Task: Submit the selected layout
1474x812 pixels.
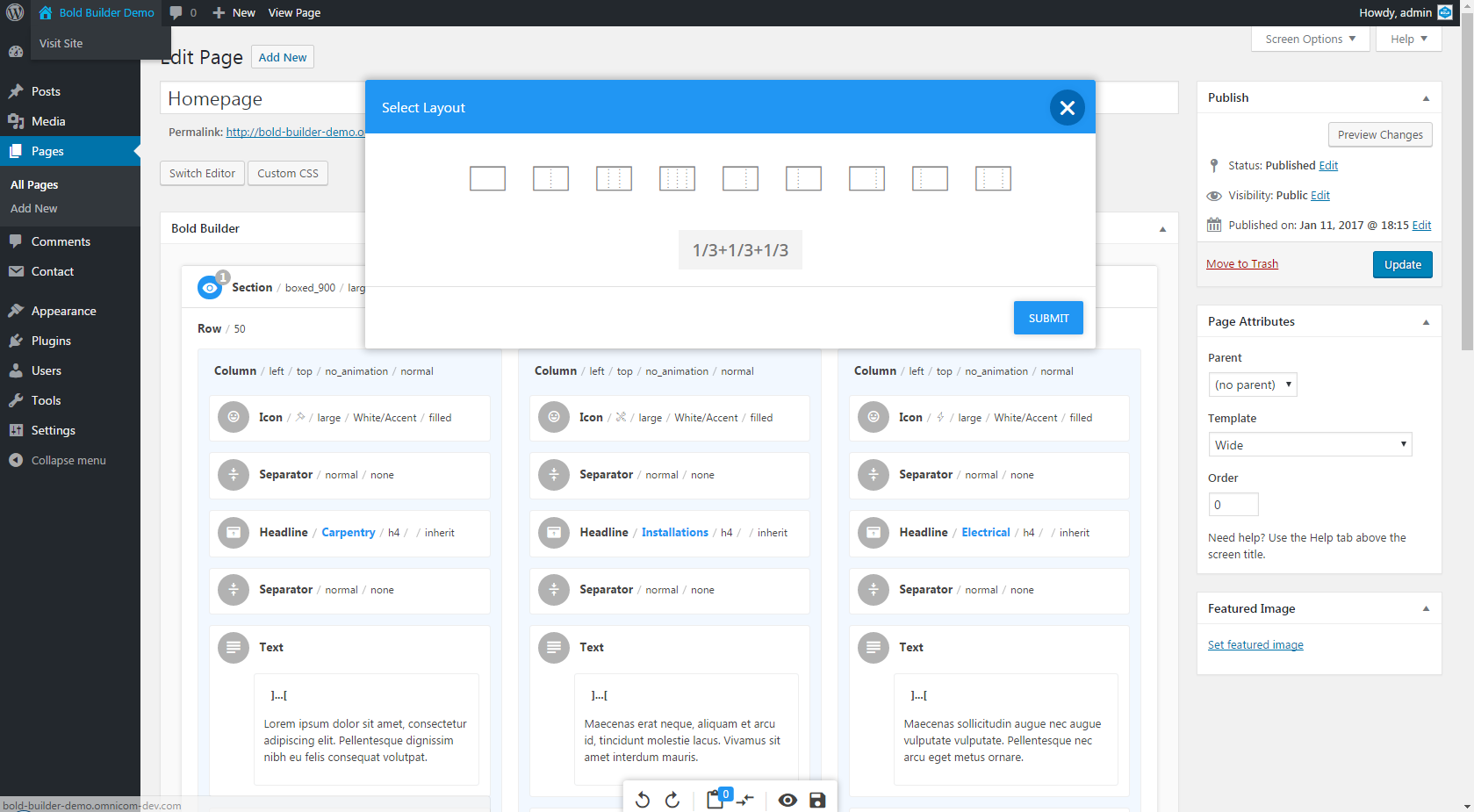Action: [1048, 318]
